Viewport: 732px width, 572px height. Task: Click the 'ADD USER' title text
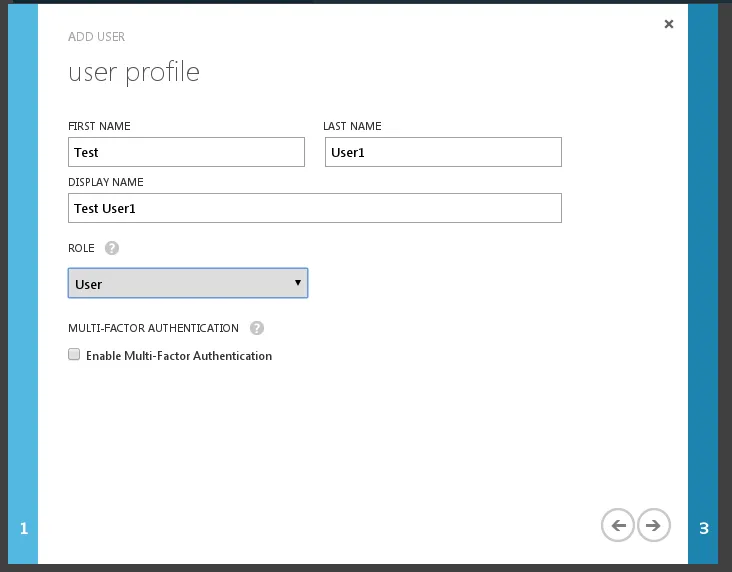coord(97,37)
